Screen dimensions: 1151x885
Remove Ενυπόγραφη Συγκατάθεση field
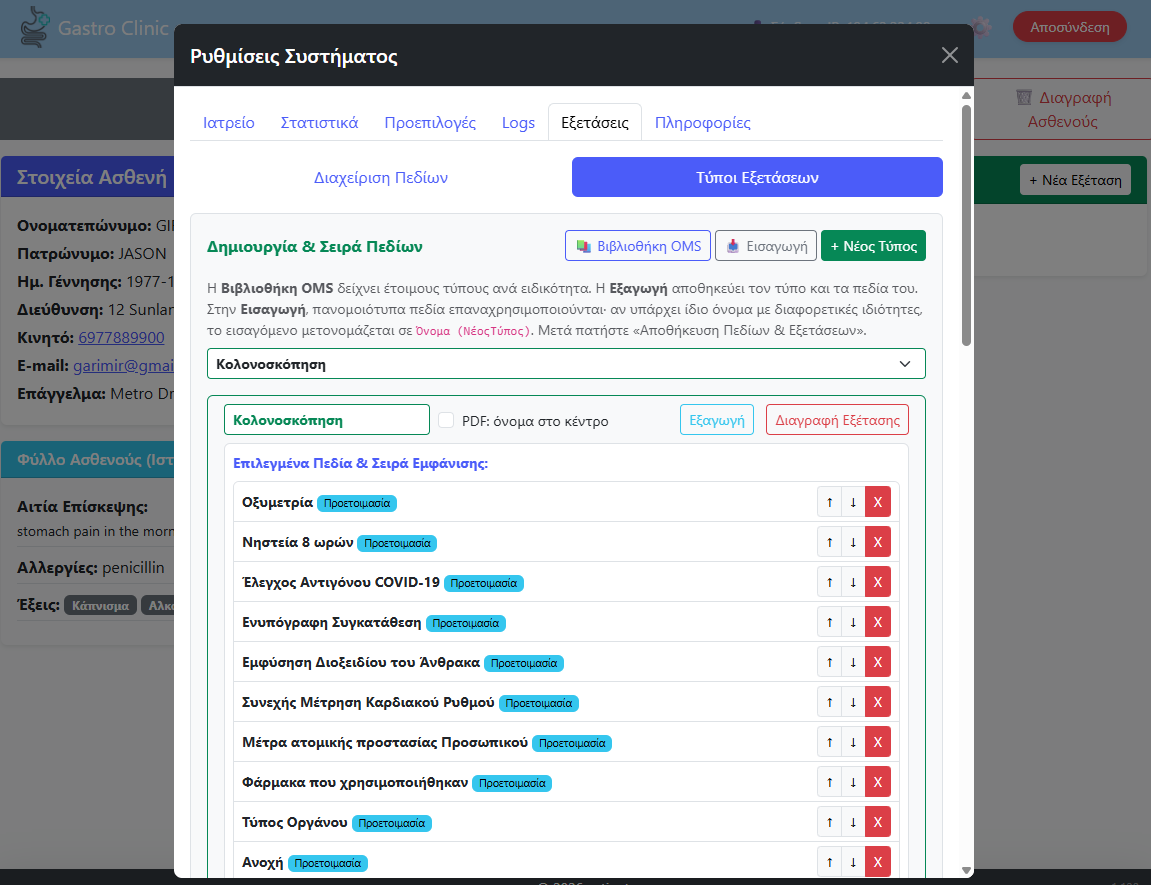point(877,622)
